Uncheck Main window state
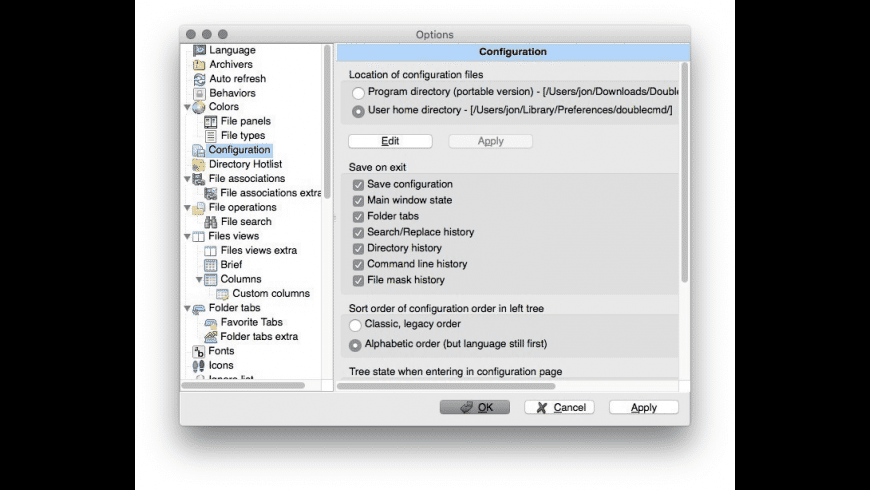Screen dimensions: 870x490 358,201
